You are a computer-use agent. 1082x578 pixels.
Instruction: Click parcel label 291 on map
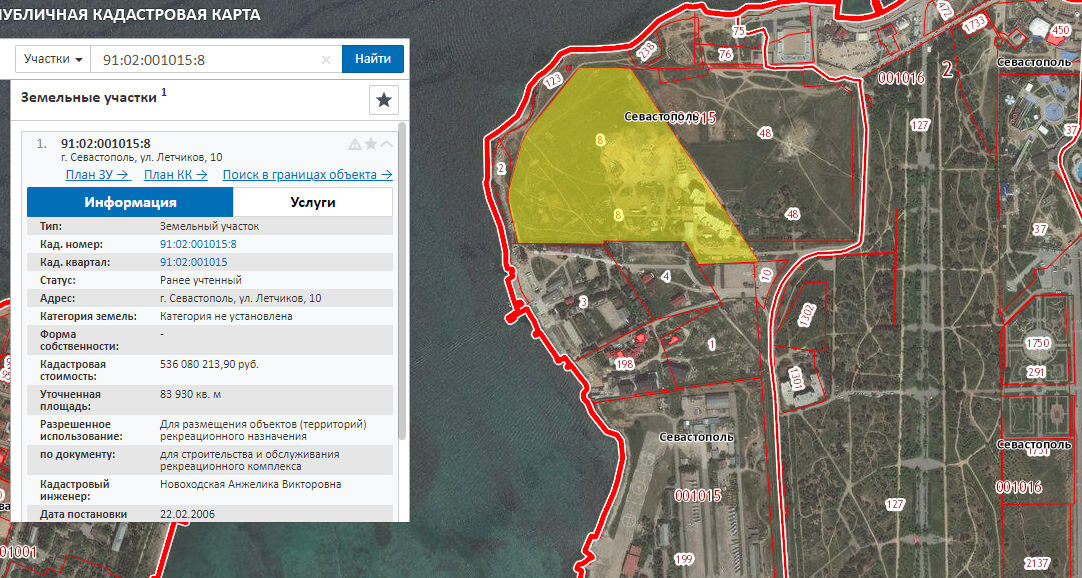point(1036,372)
